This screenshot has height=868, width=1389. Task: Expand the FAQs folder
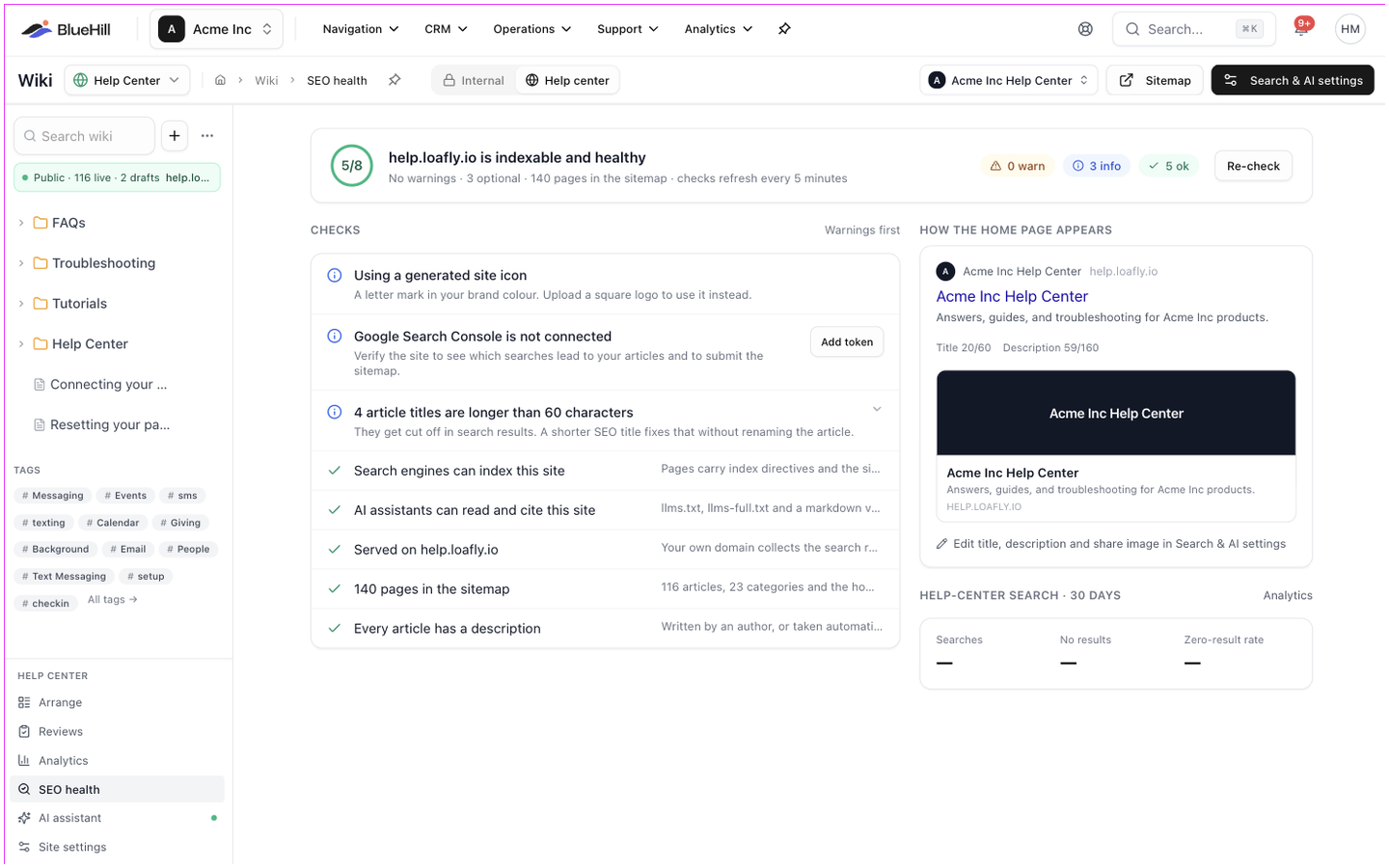pyautogui.click(x=21, y=223)
